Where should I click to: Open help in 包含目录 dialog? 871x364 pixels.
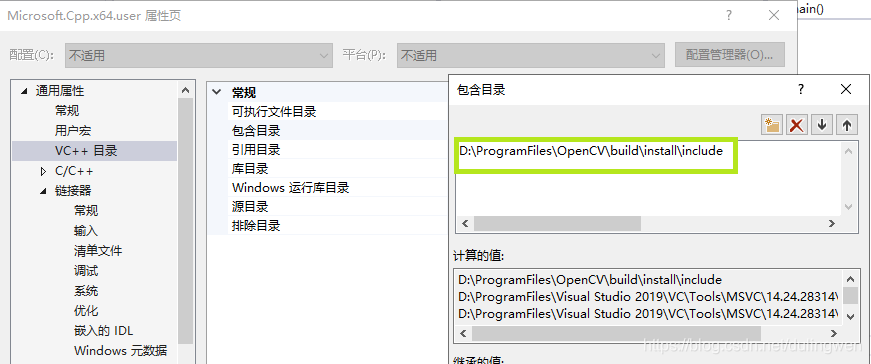(801, 89)
